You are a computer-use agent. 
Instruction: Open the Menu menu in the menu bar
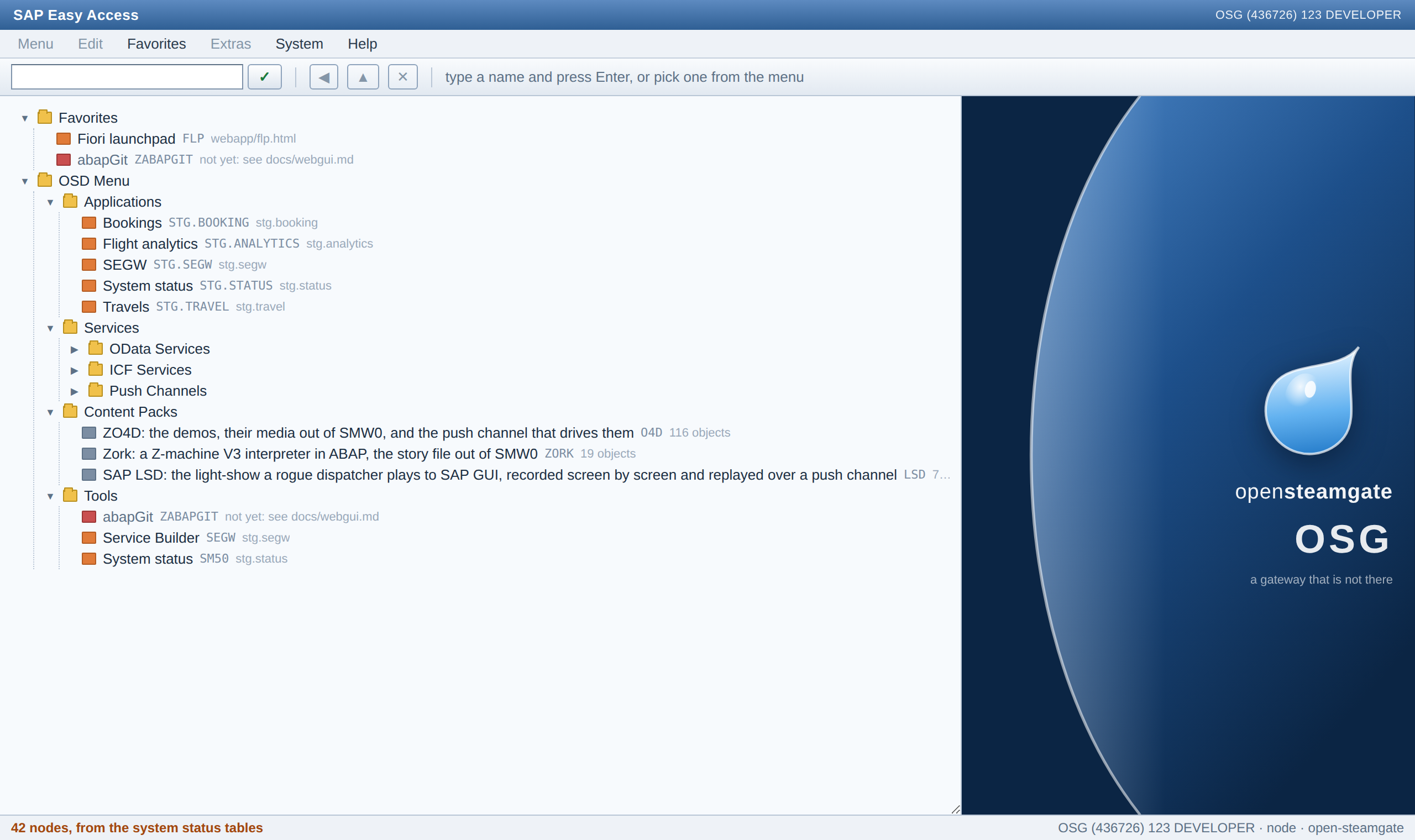(x=36, y=44)
